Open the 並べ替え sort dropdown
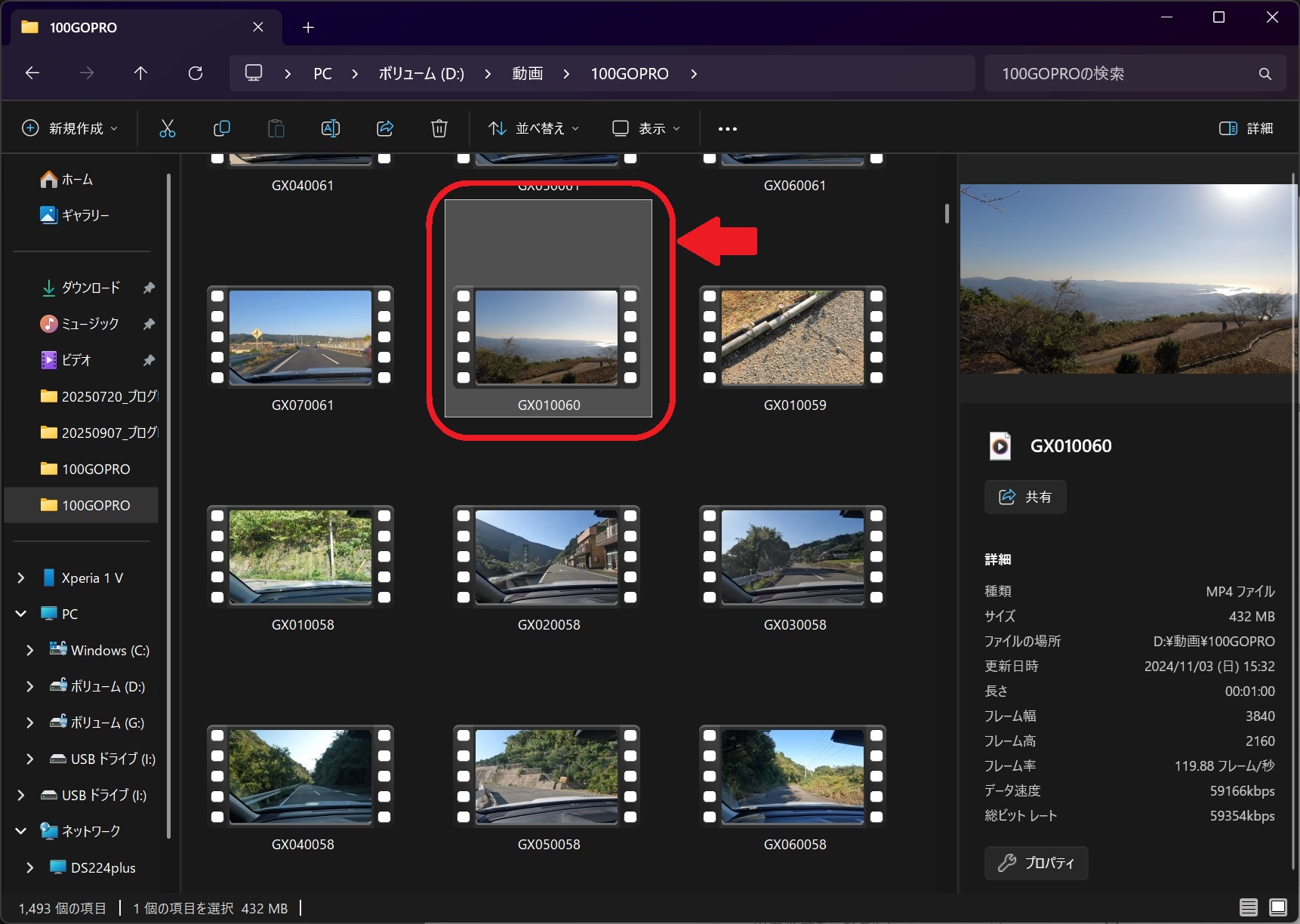 coord(534,128)
